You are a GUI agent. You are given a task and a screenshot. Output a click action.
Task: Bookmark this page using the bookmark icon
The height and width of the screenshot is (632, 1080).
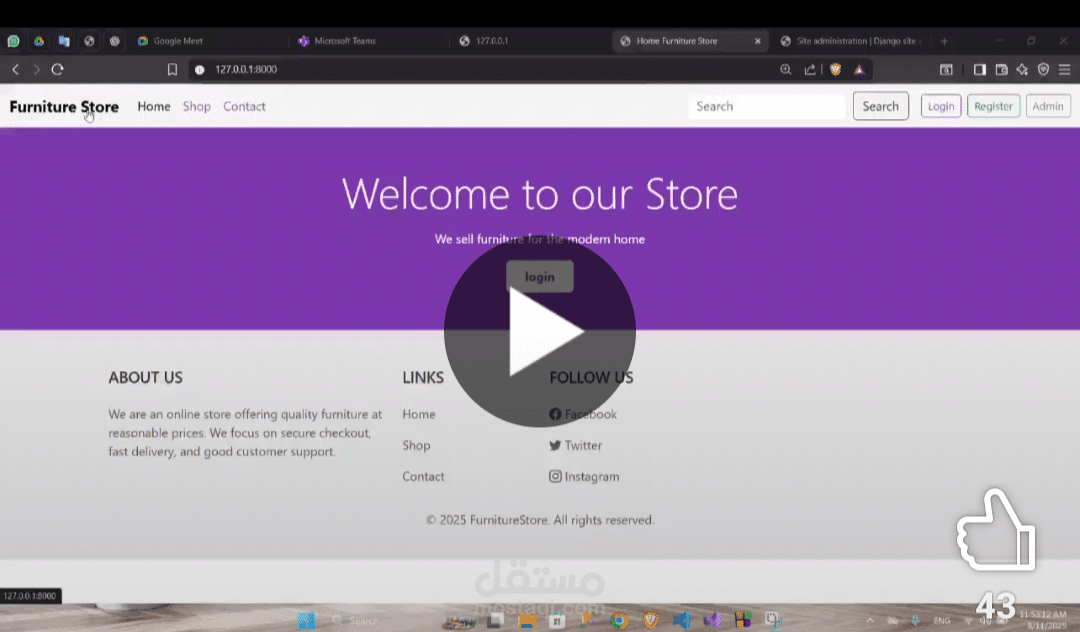tap(171, 69)
